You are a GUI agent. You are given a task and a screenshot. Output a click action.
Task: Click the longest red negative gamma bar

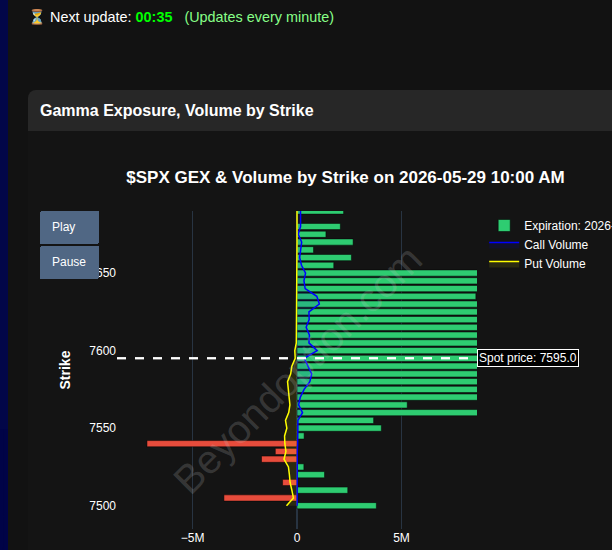click(x=222, y=444)
